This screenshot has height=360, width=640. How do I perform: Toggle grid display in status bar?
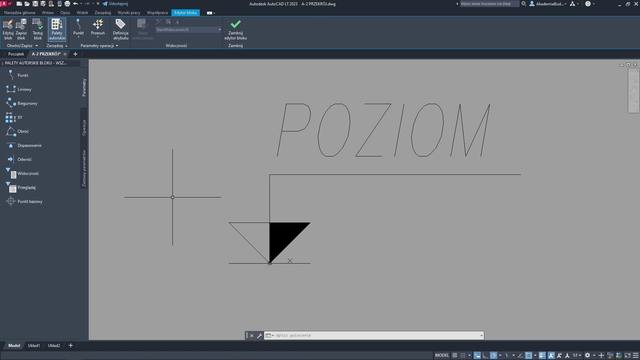click(455, 356)
